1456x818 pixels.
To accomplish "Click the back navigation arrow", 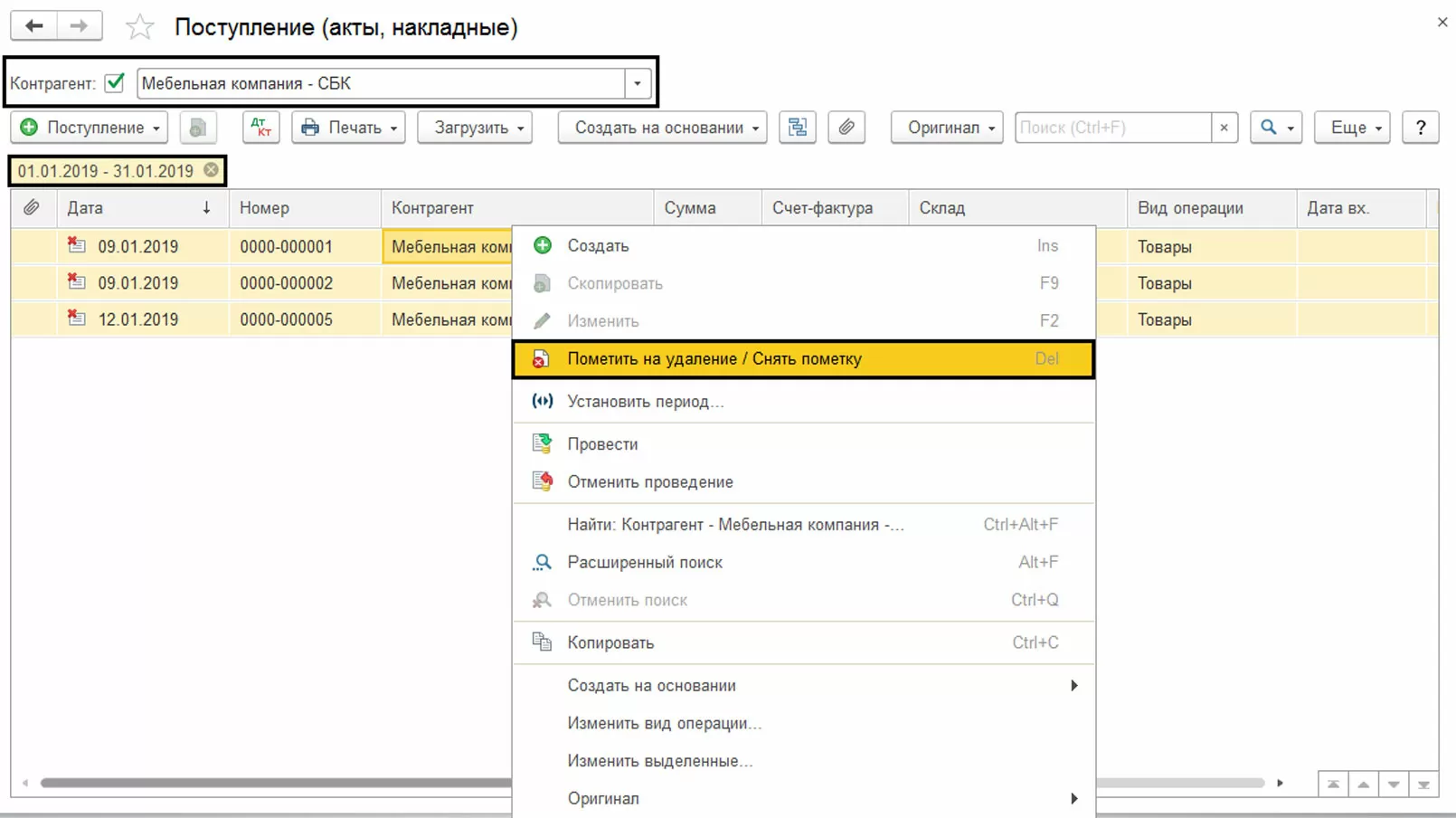I will coord(34,26).
